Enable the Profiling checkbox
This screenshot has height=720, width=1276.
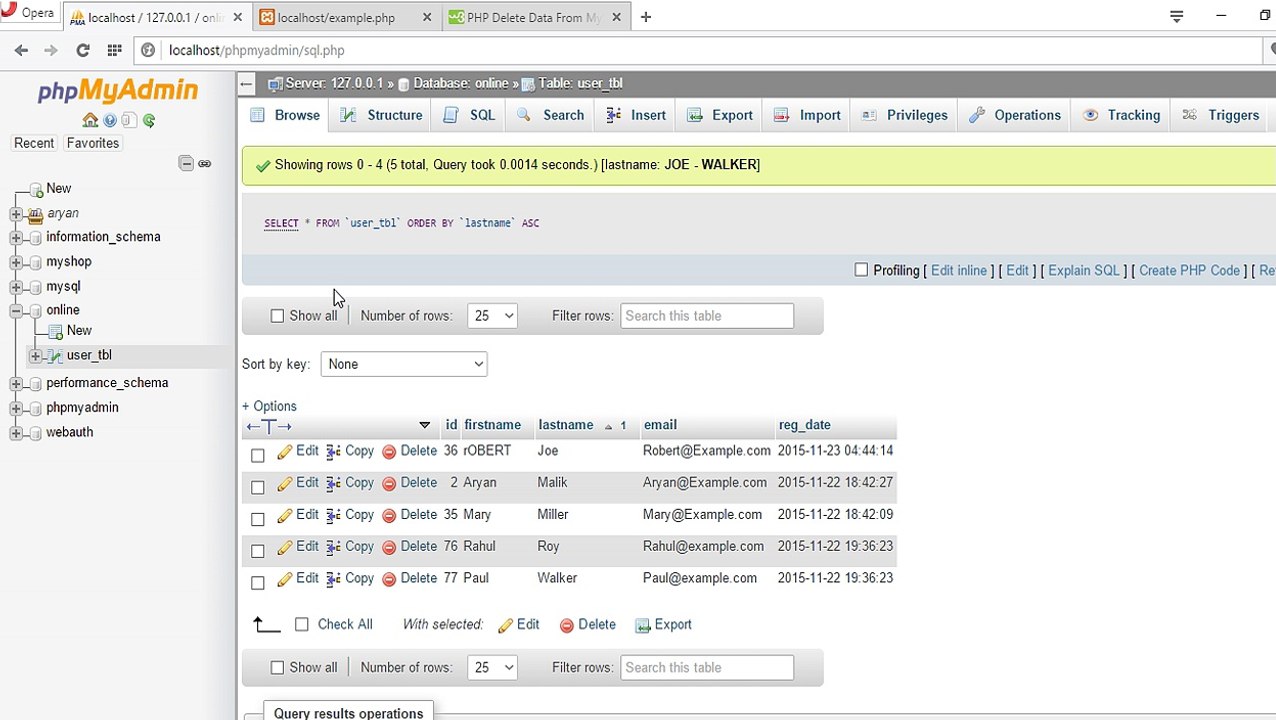(861, 270)
